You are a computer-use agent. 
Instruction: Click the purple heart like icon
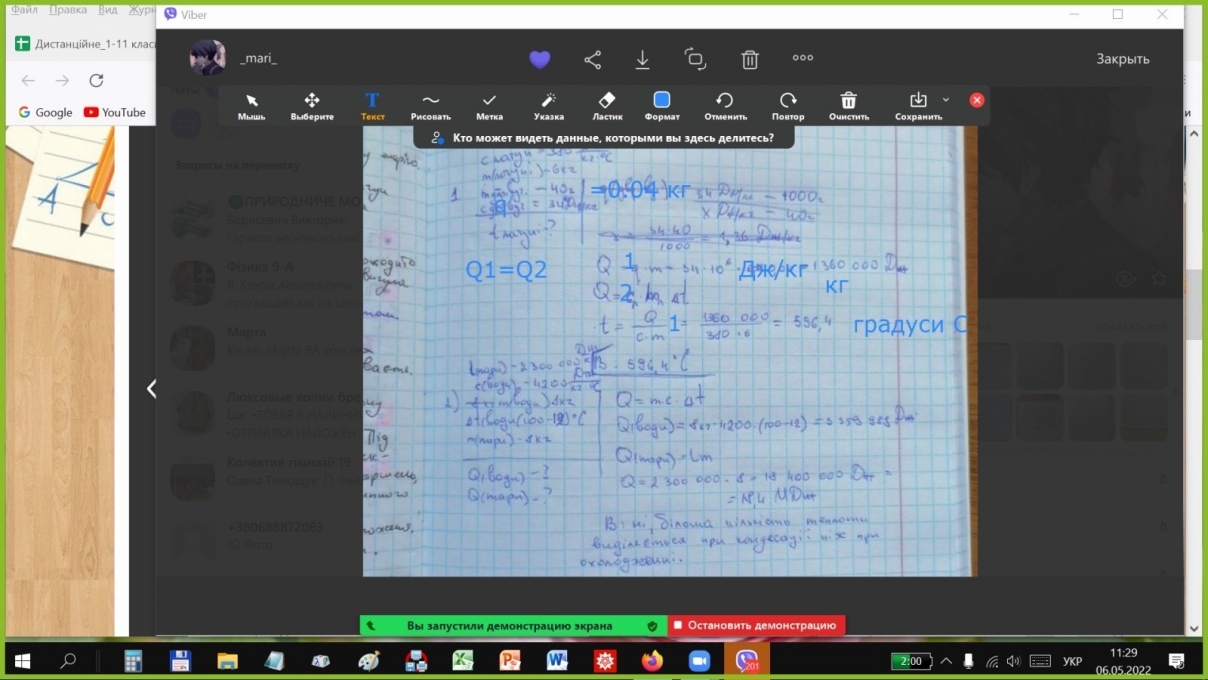click(540, 59)
